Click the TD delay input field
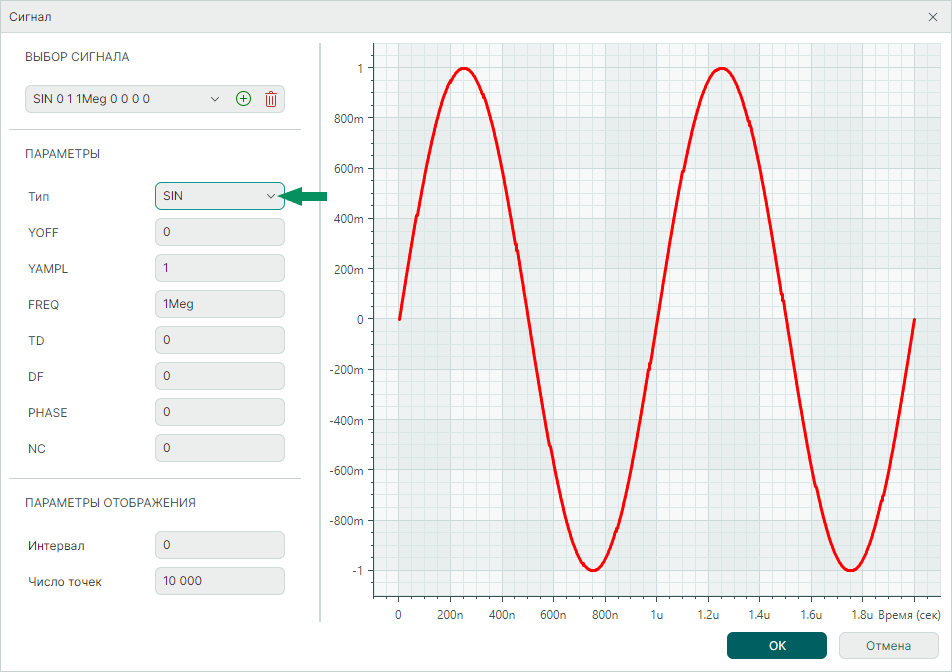The width and height of the screenshot is (952, 672). tap(220, 340)
